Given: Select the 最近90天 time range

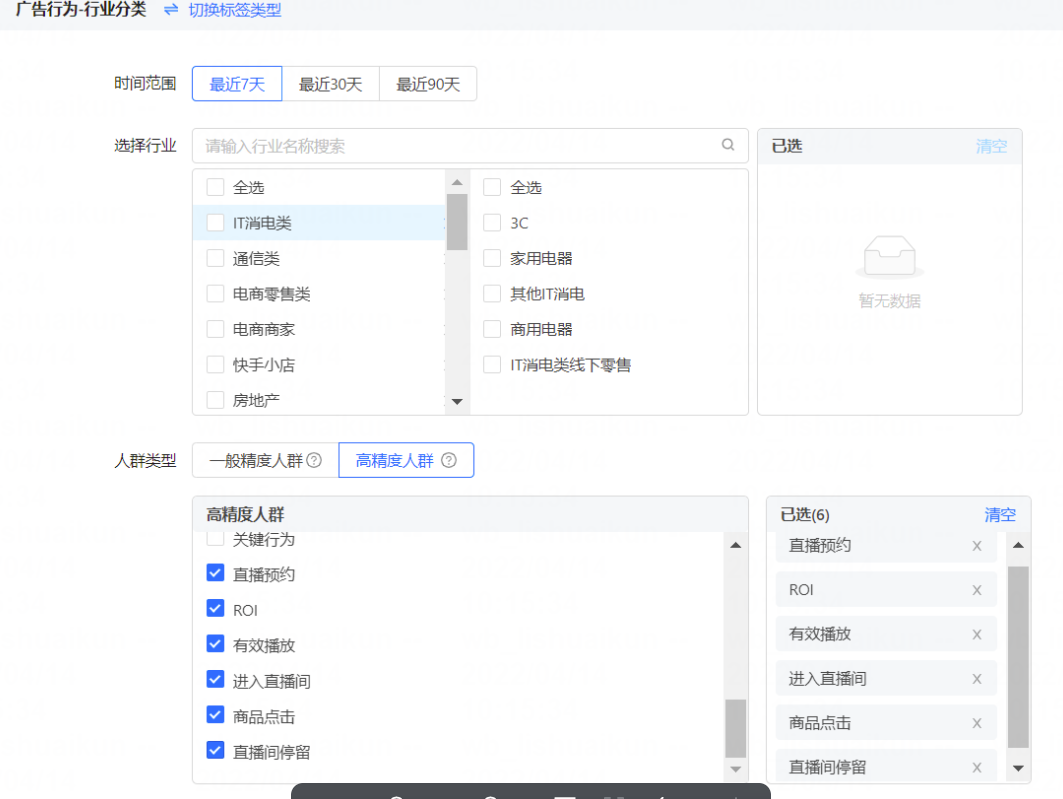Looking at the screenshot, I should pyautogui.click(x=427, y=84).
